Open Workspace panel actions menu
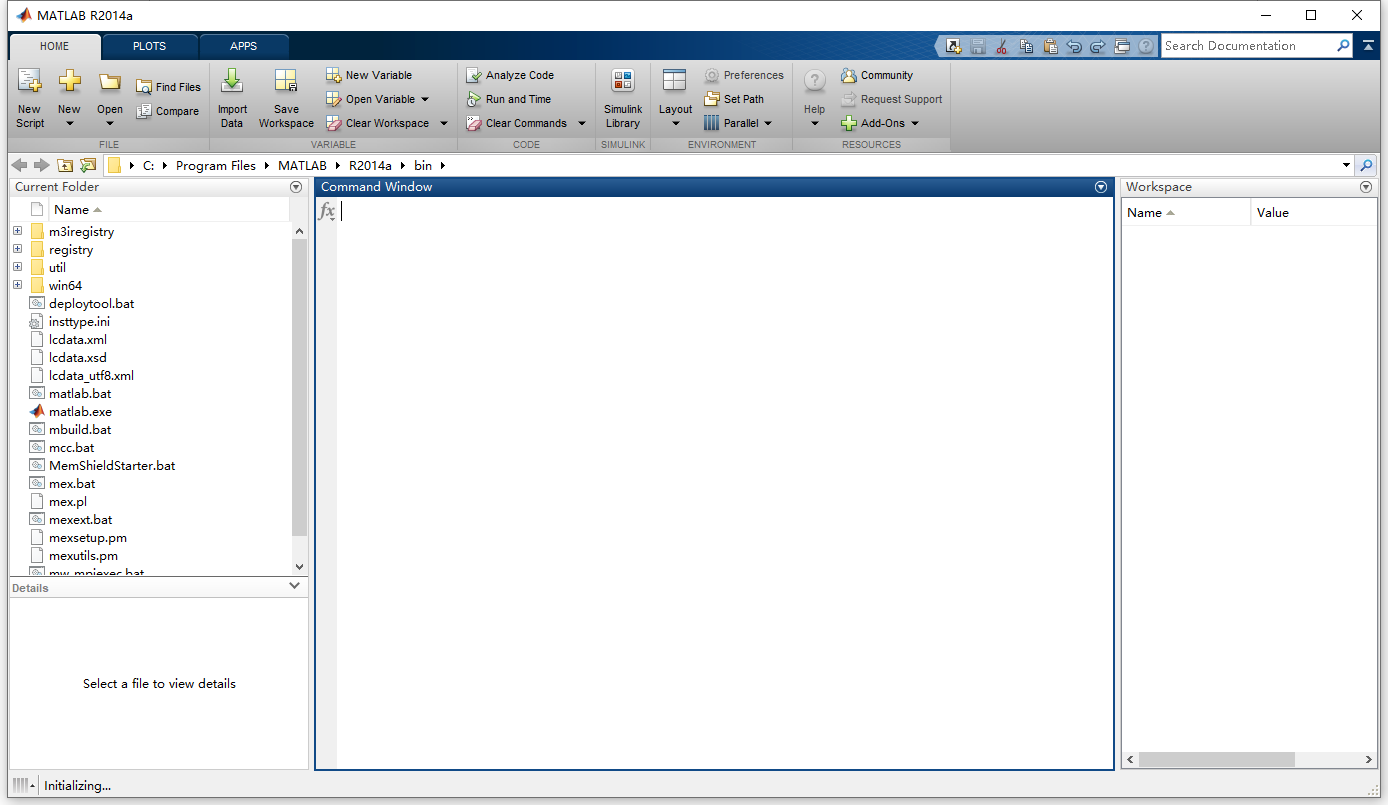Viewport: 1388px width, 805px height. tap(1366, 187)
